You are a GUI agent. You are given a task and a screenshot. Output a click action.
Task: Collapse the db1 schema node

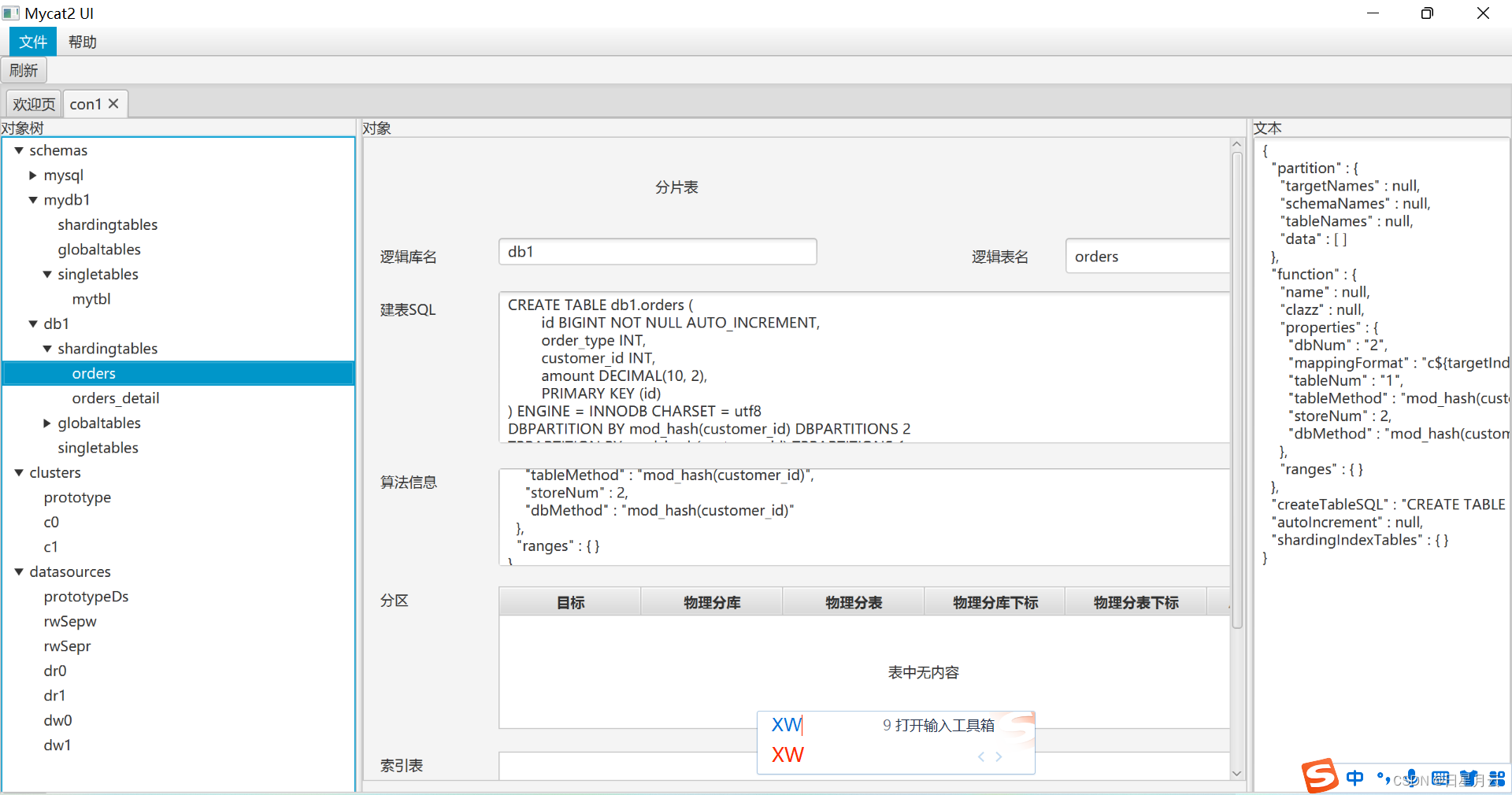(x=33, y=324)
